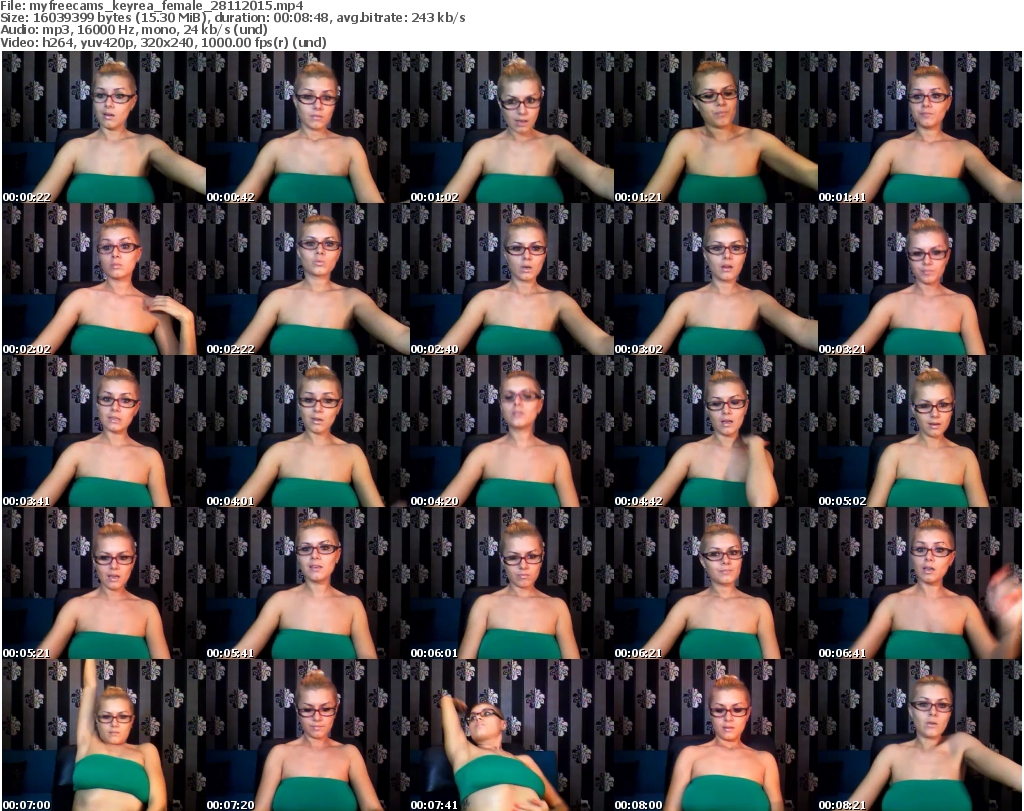Viewport: 1024px width, 811px height.
Task: Click the Audio mp3 info line
Action: [x=134, y=30]
